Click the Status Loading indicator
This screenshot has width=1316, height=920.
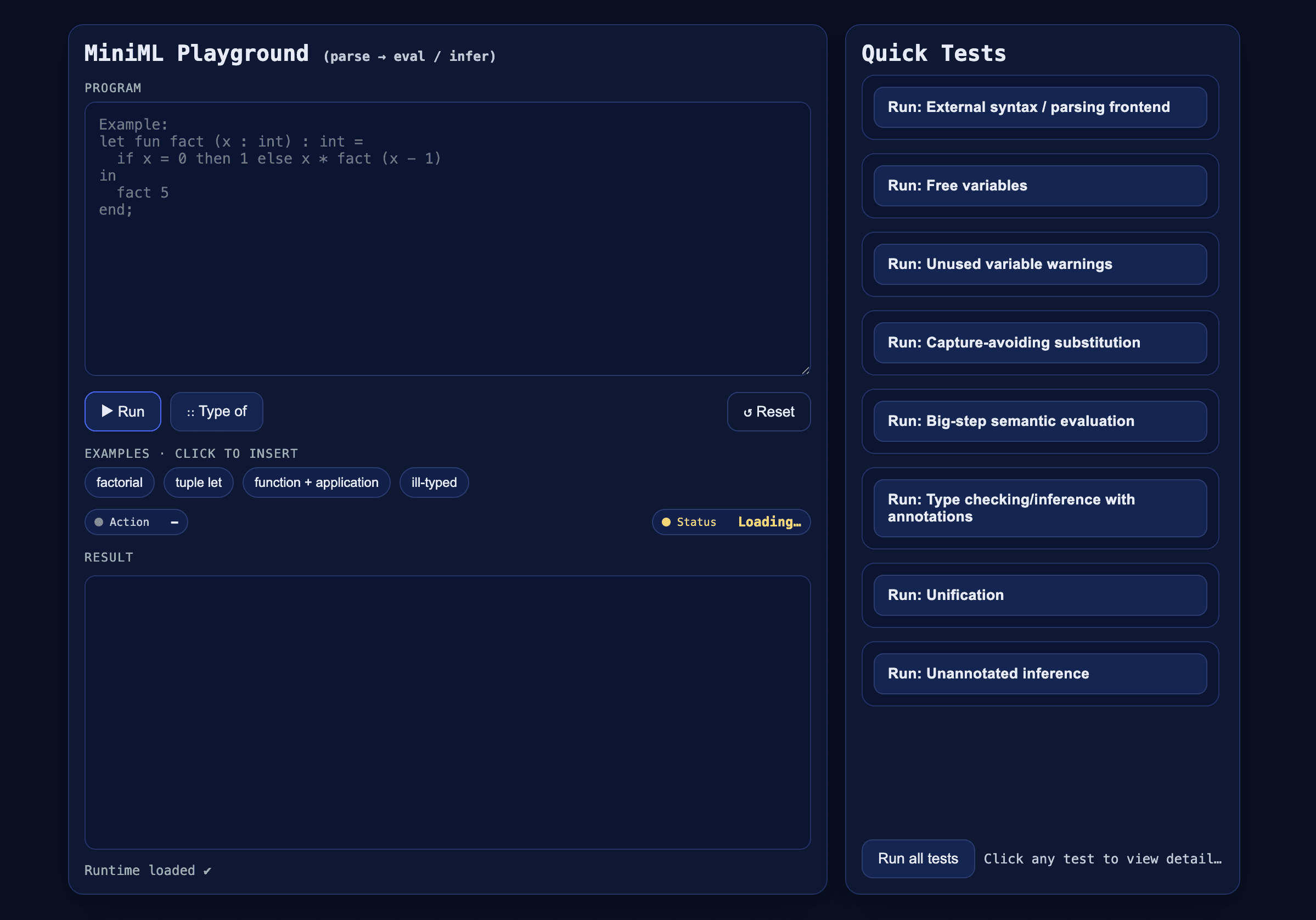point(731,522)
